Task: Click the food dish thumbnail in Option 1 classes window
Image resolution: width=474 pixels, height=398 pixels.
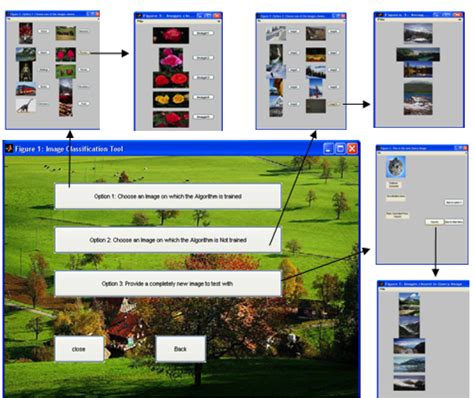Action: (x=66, y=109)
